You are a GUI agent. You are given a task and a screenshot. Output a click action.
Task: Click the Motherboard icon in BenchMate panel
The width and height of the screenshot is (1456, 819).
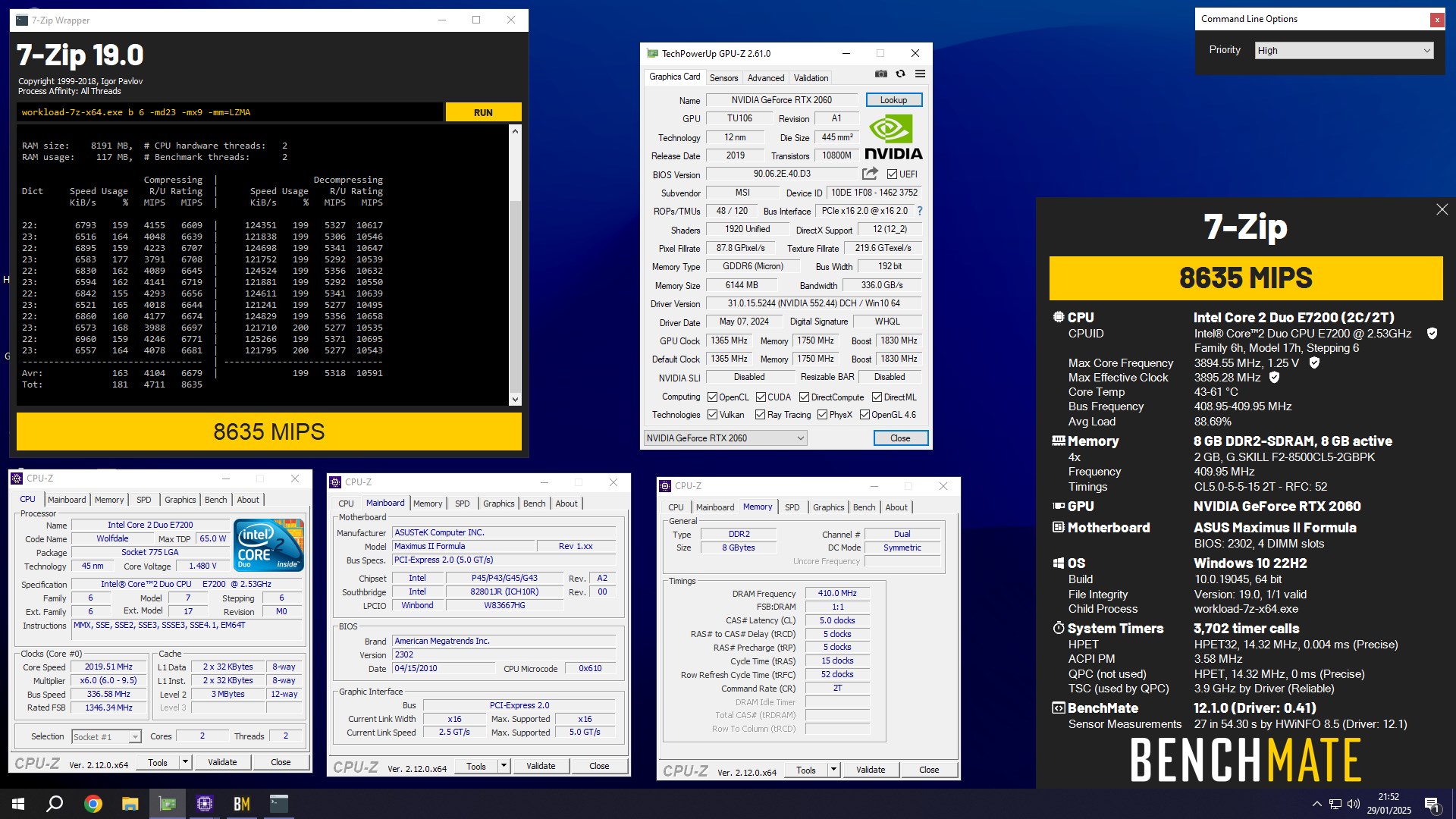(1059, 527)
